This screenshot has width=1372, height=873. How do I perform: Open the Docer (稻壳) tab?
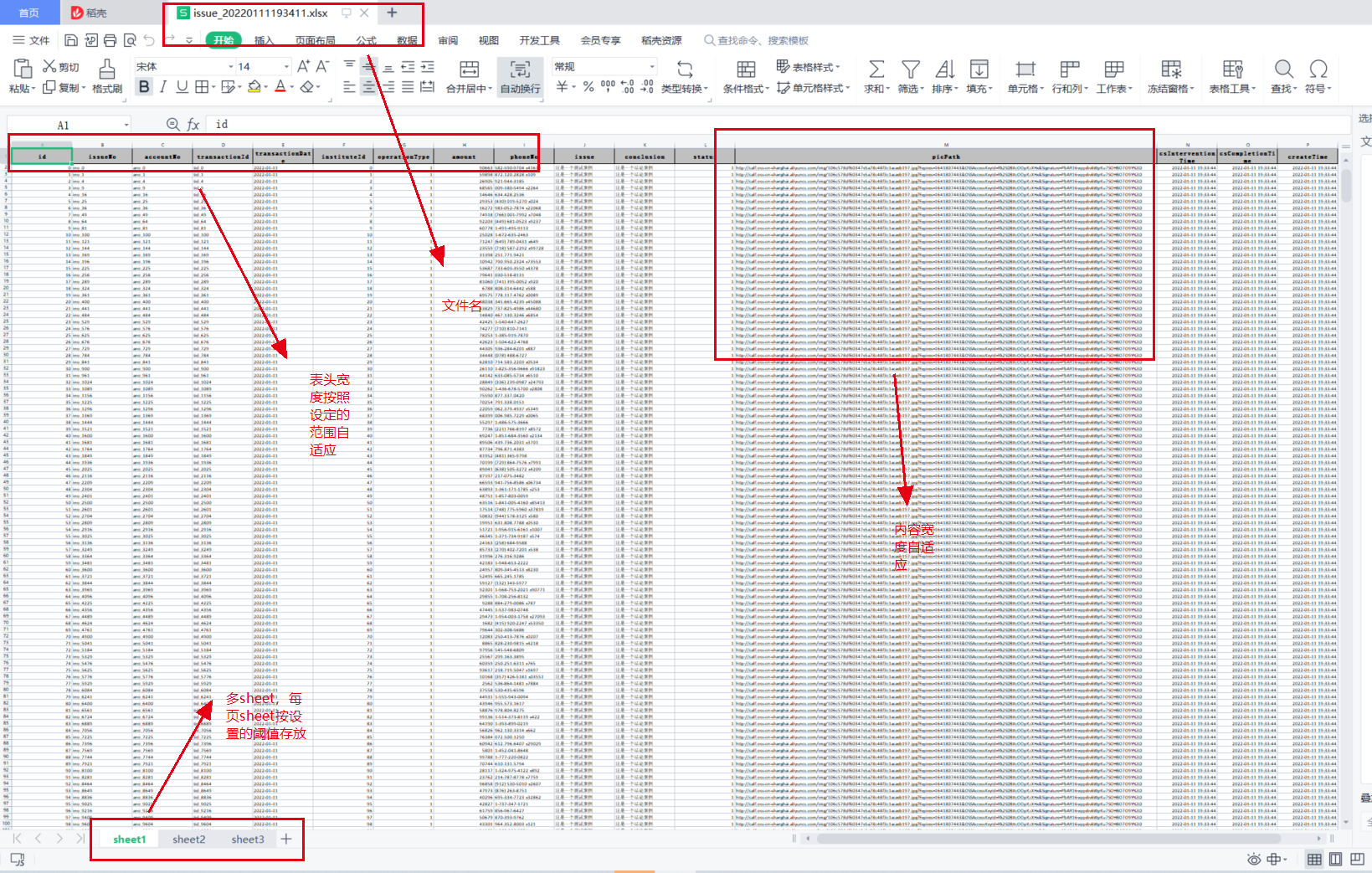90,13
